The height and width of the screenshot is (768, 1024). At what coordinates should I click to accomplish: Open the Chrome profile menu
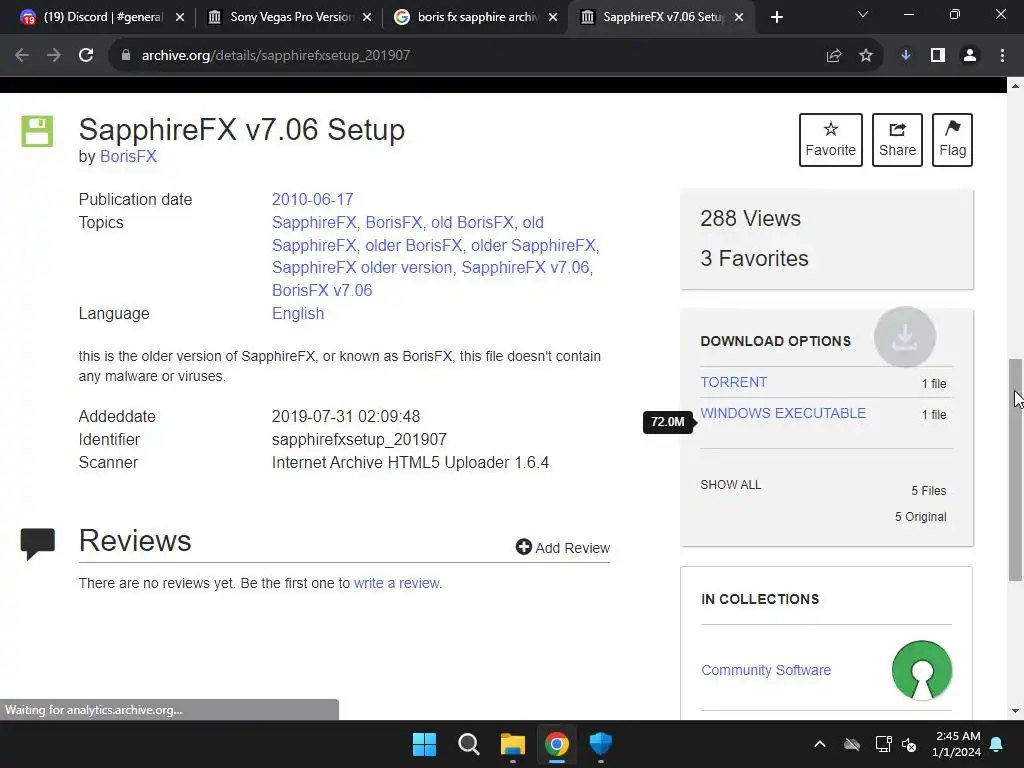(x=970, y=56)
